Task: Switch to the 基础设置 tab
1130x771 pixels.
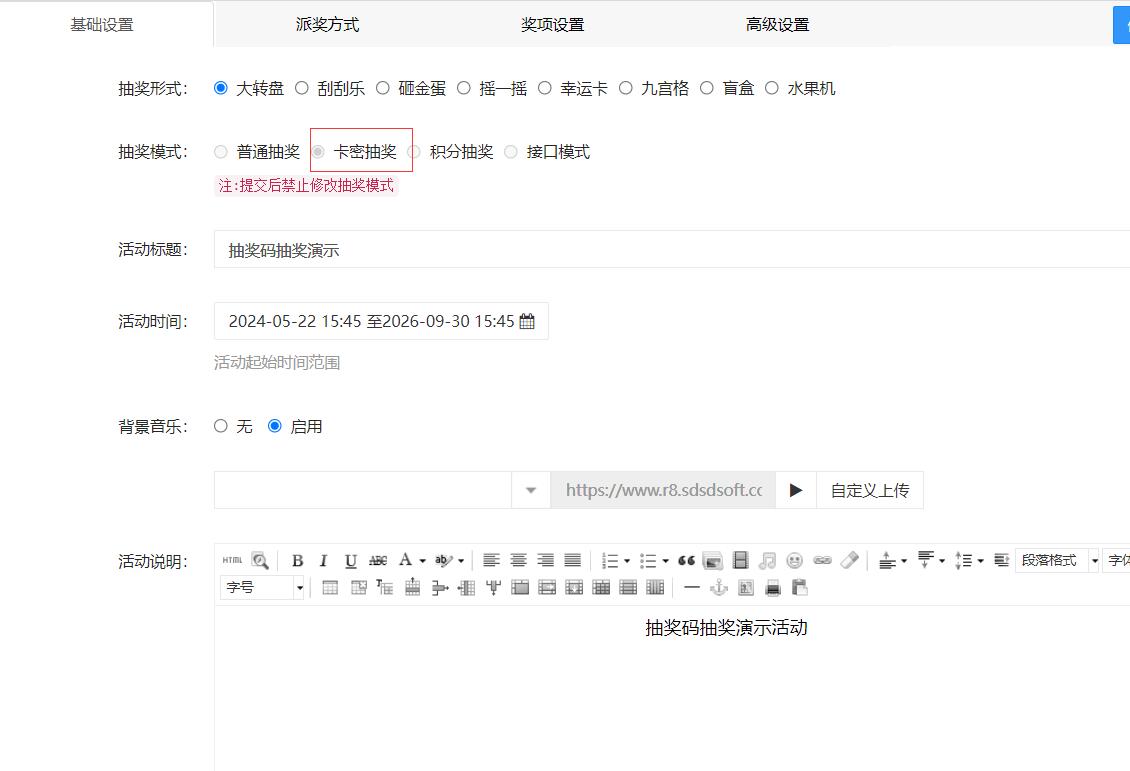Action: [102, 24]
